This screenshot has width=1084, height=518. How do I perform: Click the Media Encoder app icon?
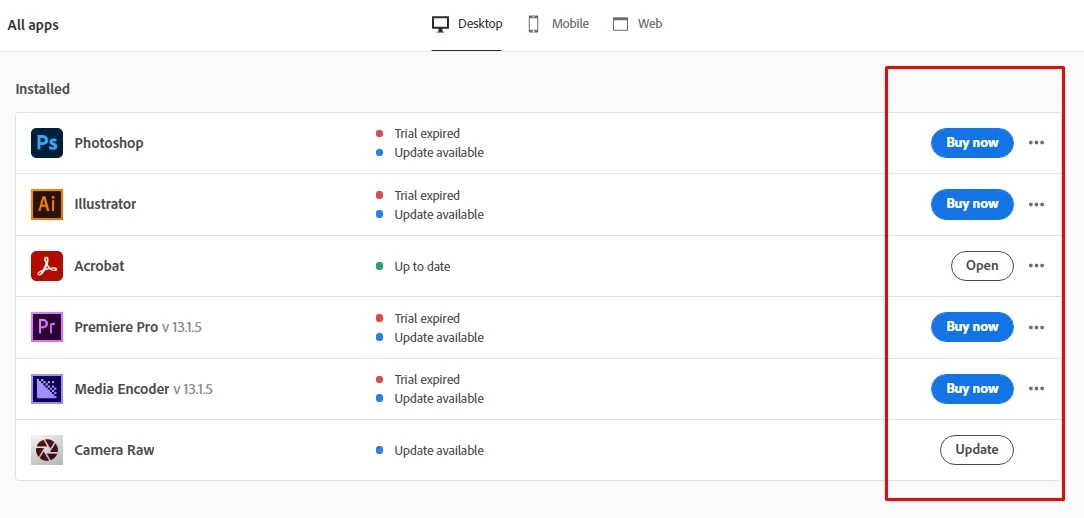click(47, 389)
